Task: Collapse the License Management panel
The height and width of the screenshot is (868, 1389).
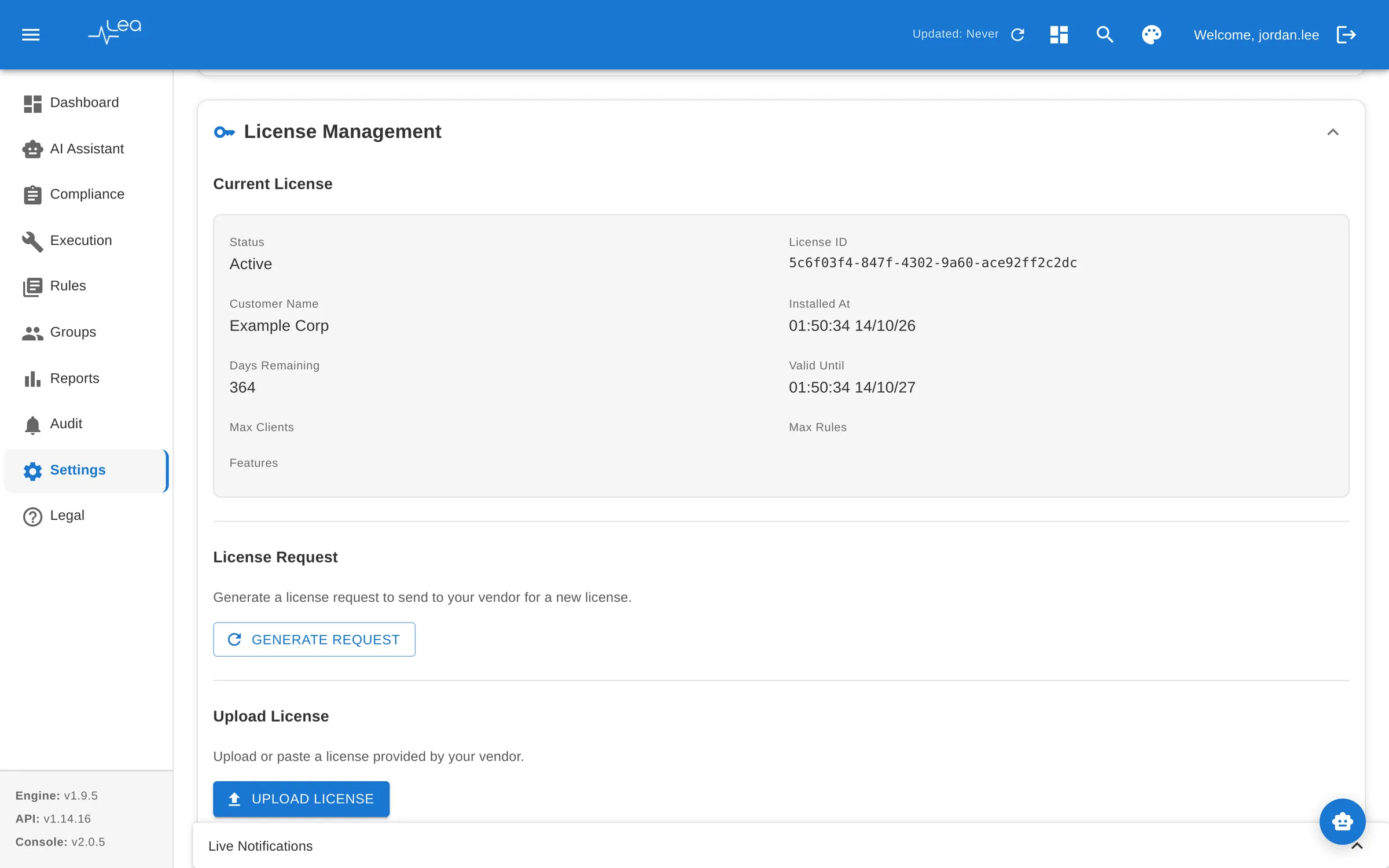Action: (1332, 132)
